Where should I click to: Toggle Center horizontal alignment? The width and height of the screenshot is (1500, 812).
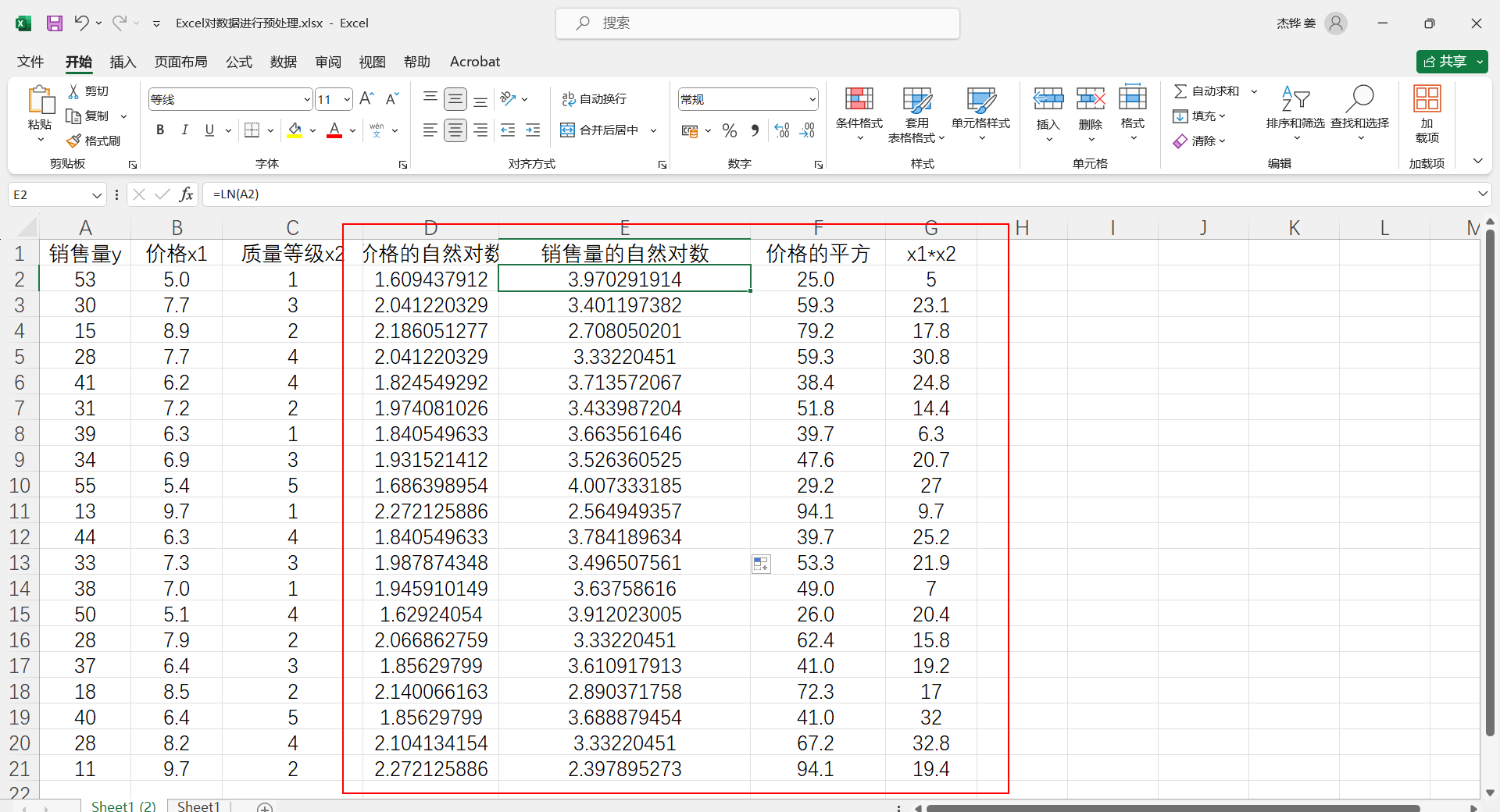(x=455, y=130)
